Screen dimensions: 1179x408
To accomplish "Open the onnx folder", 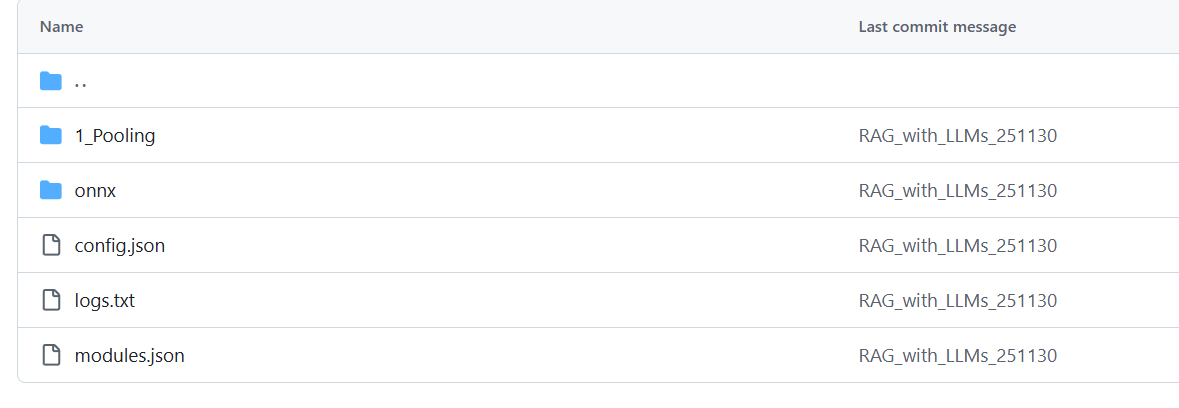I will click(x=95, y=191).
